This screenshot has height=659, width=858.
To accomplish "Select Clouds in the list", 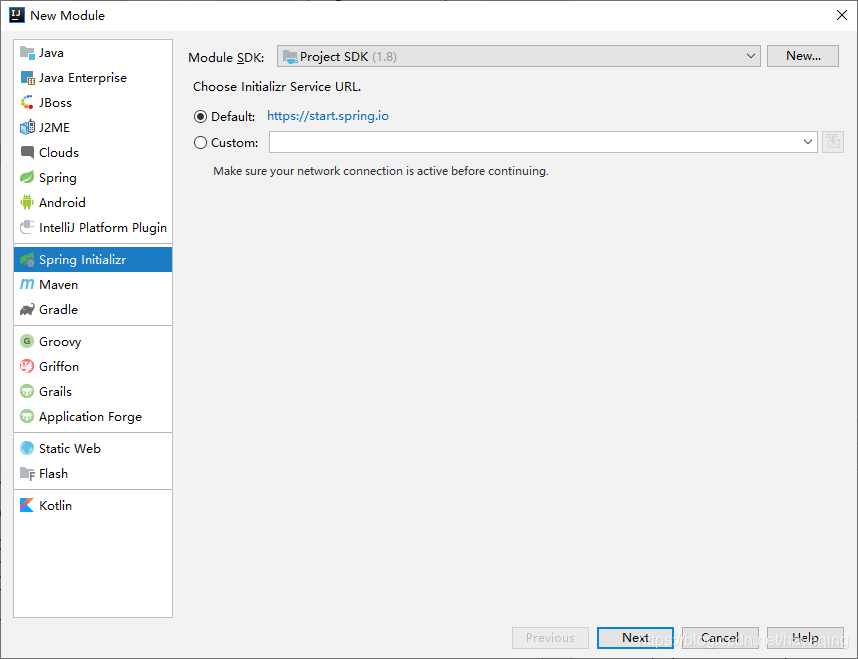I will click(x=93, y=152).
